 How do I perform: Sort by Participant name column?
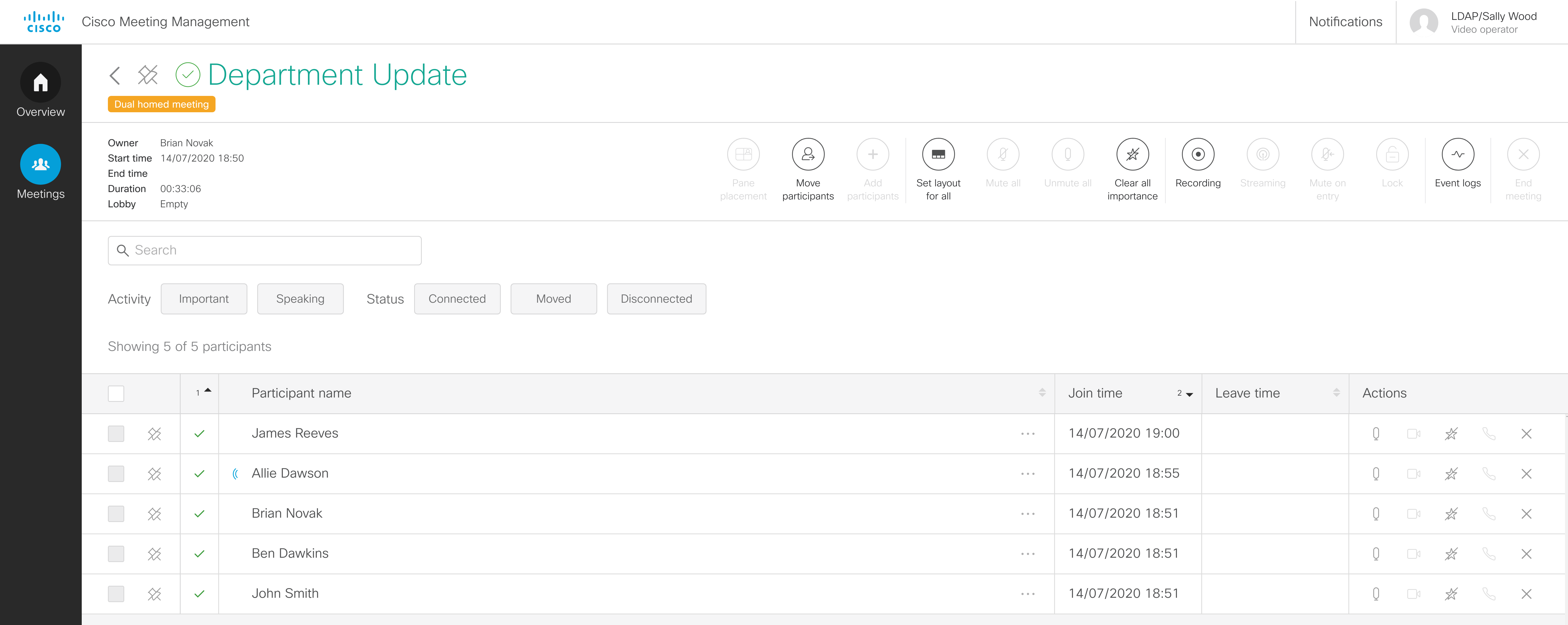(1042, 393)
